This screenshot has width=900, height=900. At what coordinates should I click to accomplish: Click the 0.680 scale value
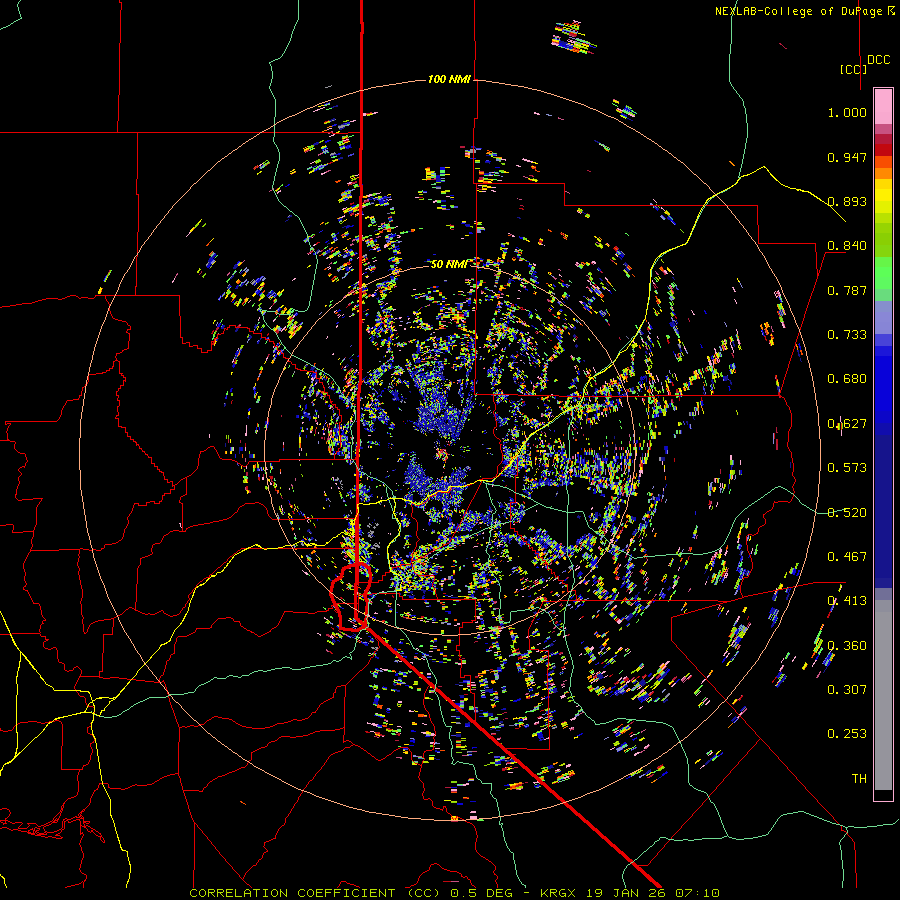pyautogui.click(x=847, y=379)
